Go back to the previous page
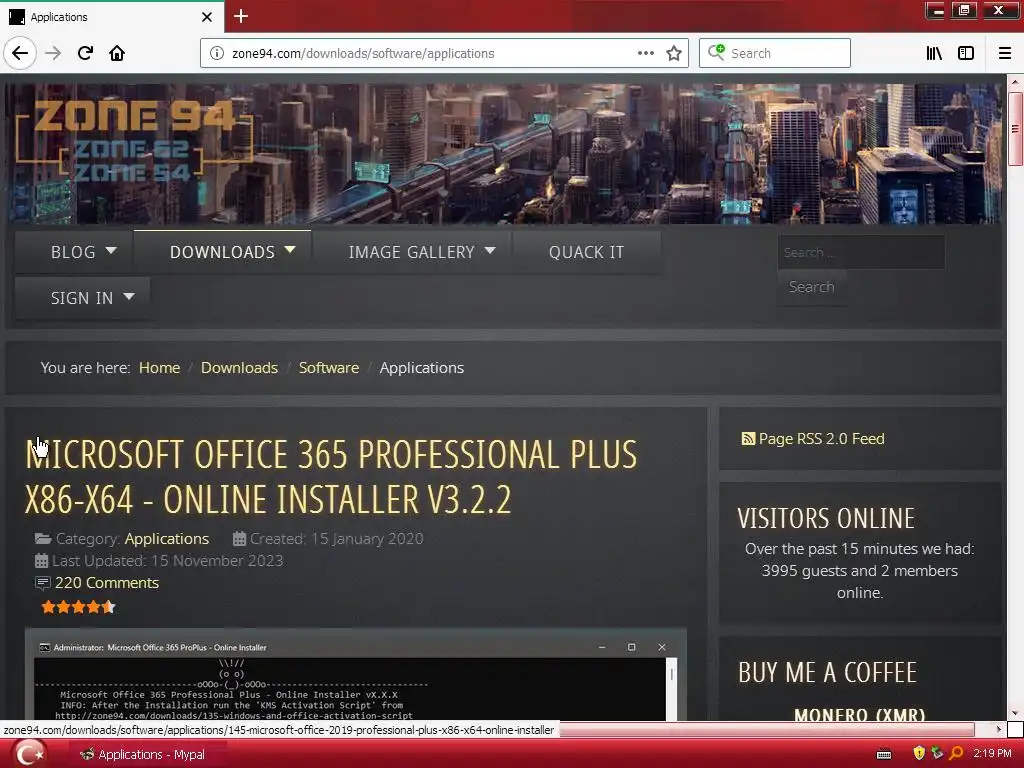The image size is (1024, 768). click(x=20, y=53)
